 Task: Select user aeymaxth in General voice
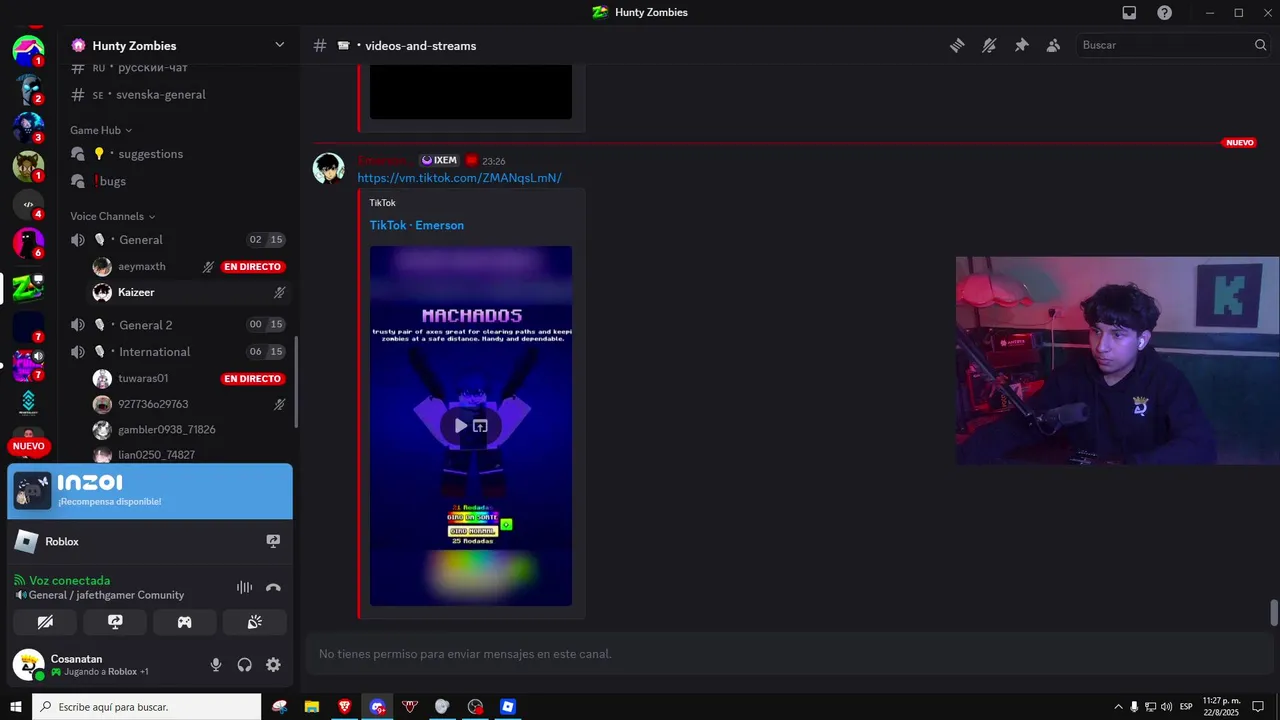pyautogui.click(x=141, y=266)
